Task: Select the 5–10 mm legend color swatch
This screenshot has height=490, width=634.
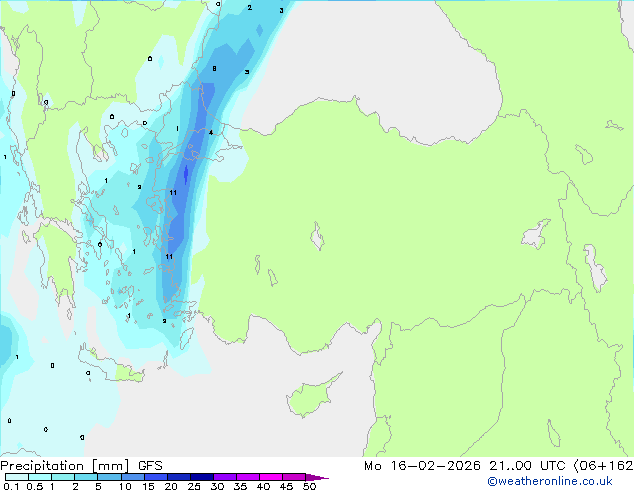Action: (109, 477)
